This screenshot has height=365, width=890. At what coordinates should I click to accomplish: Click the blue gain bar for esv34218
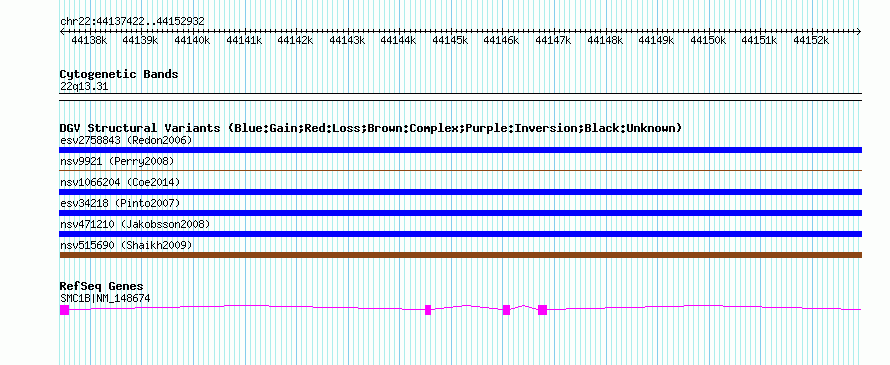tap(461, 213)
